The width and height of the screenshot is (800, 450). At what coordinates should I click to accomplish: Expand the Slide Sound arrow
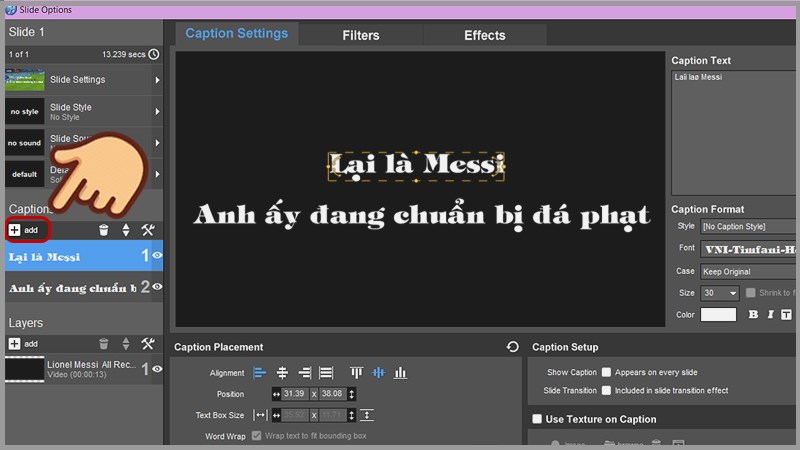(x=157, y=143)
